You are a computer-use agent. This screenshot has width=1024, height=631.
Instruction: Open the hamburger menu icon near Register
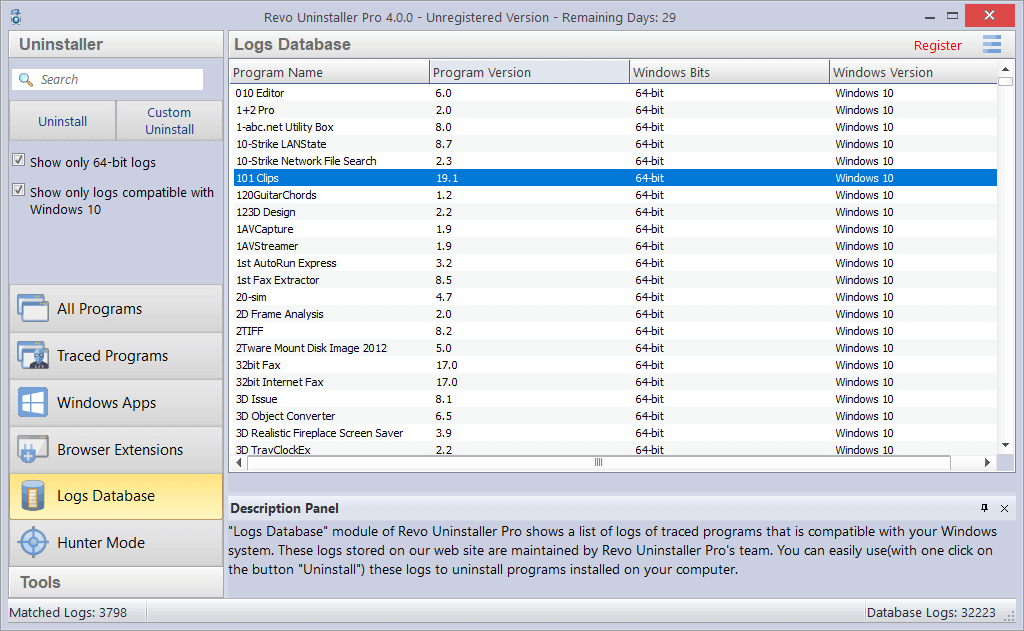click(x=992, y=44)
